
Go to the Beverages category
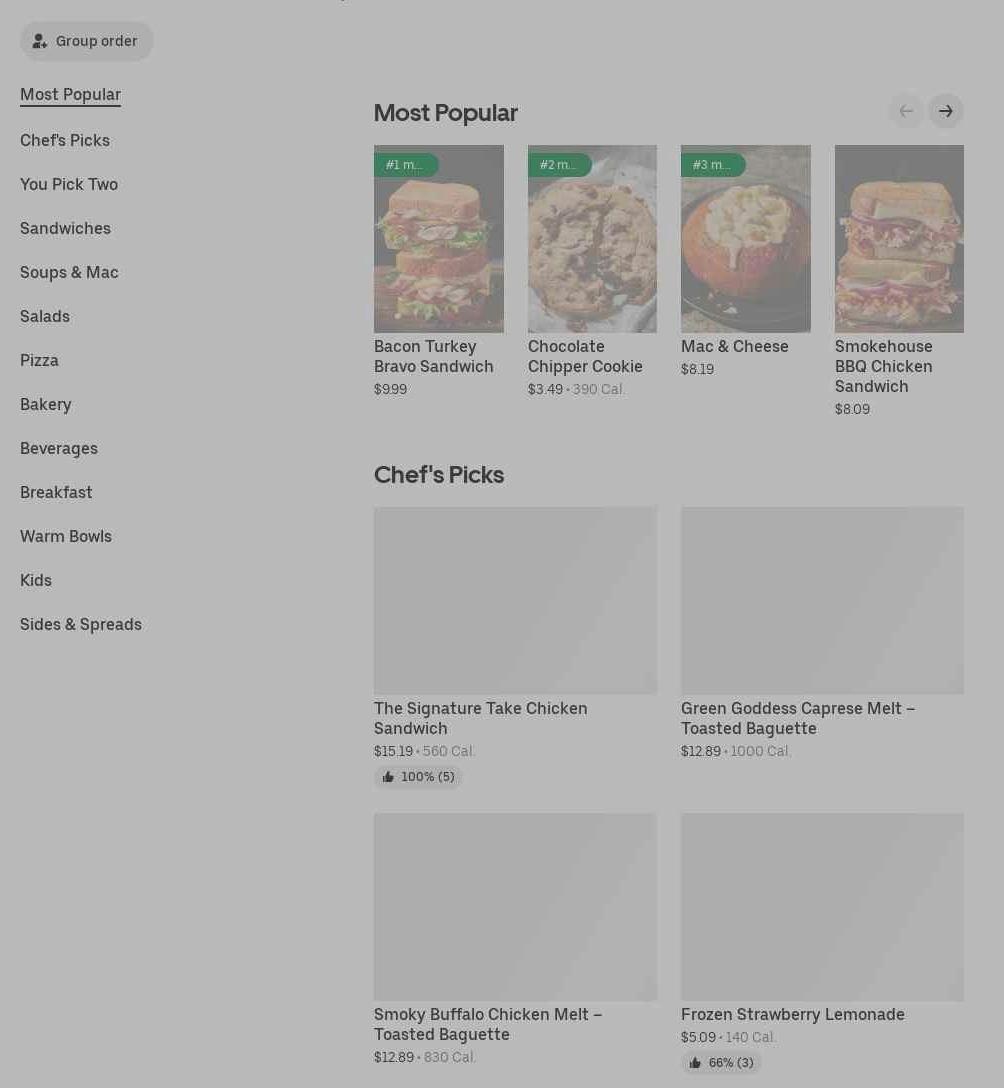point(59,448)
